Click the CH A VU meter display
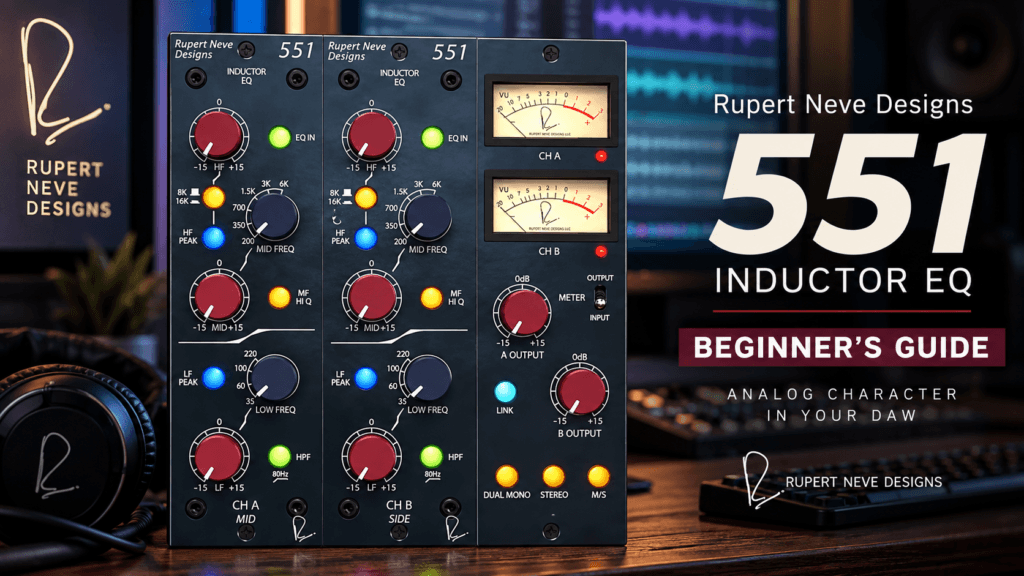Image resolution: width=1024 pixels, height=576 pixels. [551, 111]
